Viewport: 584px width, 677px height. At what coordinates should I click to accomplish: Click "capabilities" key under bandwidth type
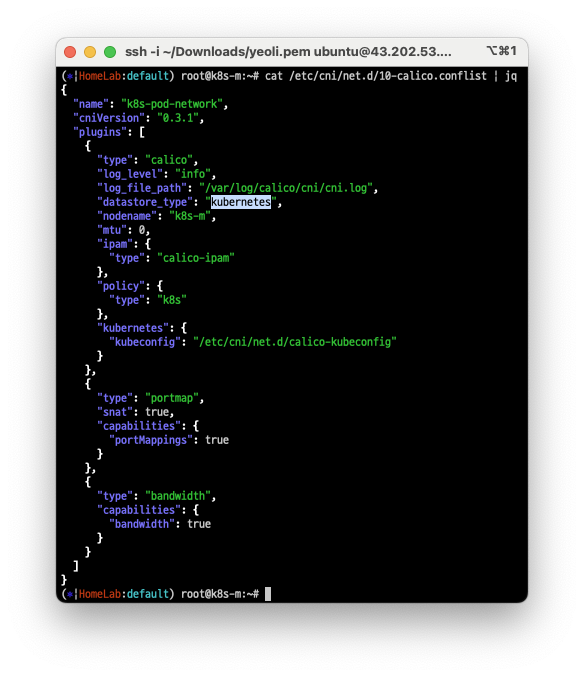click(139, 510)
